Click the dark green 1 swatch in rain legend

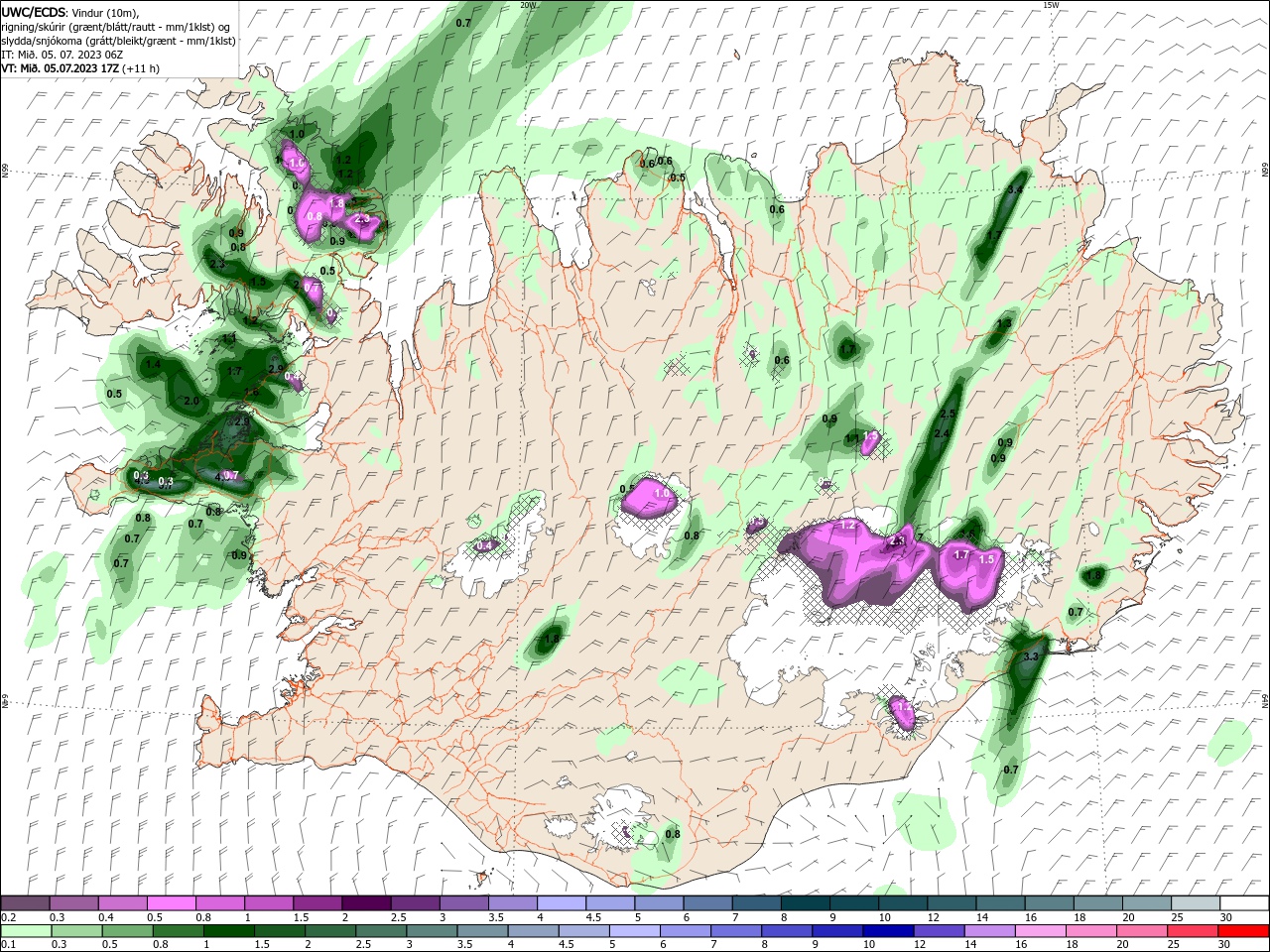click(228, 931)
